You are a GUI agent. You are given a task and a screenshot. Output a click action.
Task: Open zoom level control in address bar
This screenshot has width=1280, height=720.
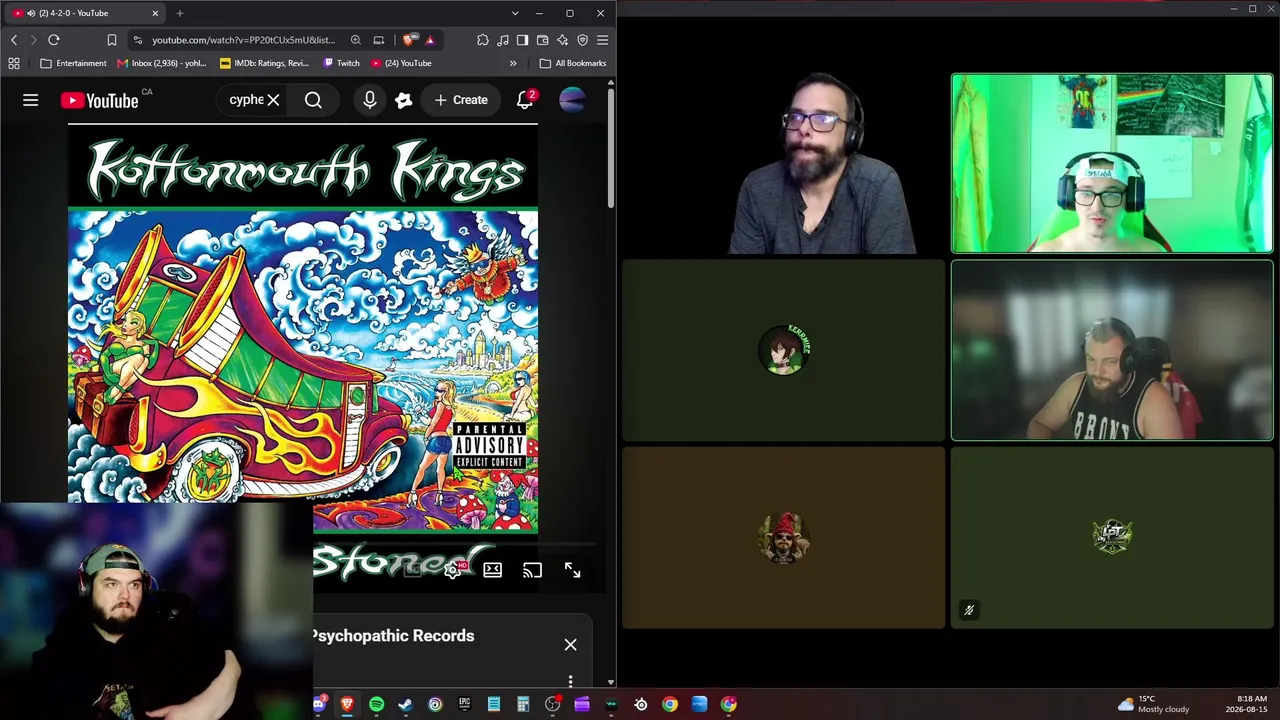coord(356,40)
